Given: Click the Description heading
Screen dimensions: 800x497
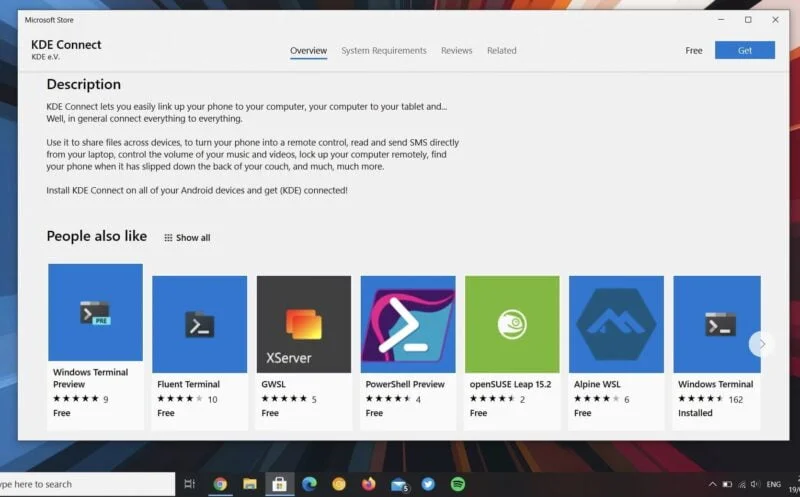Looking at the screenshot, I should [x=84, y=84].
